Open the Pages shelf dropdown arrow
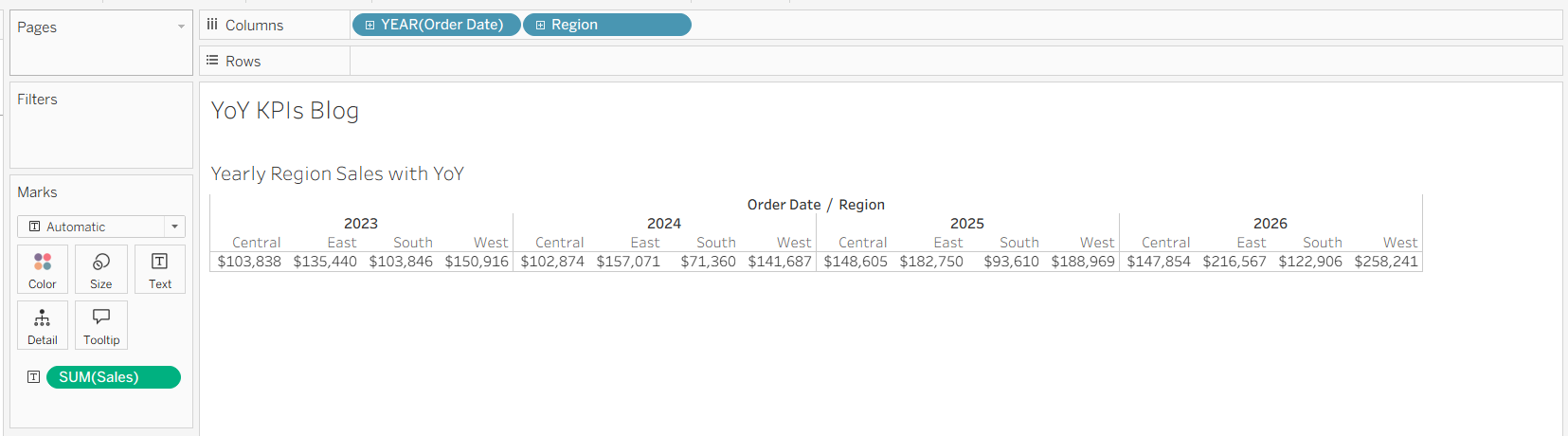The height and width of the screenshot is (436, 1568). click(x=181, y=27)
